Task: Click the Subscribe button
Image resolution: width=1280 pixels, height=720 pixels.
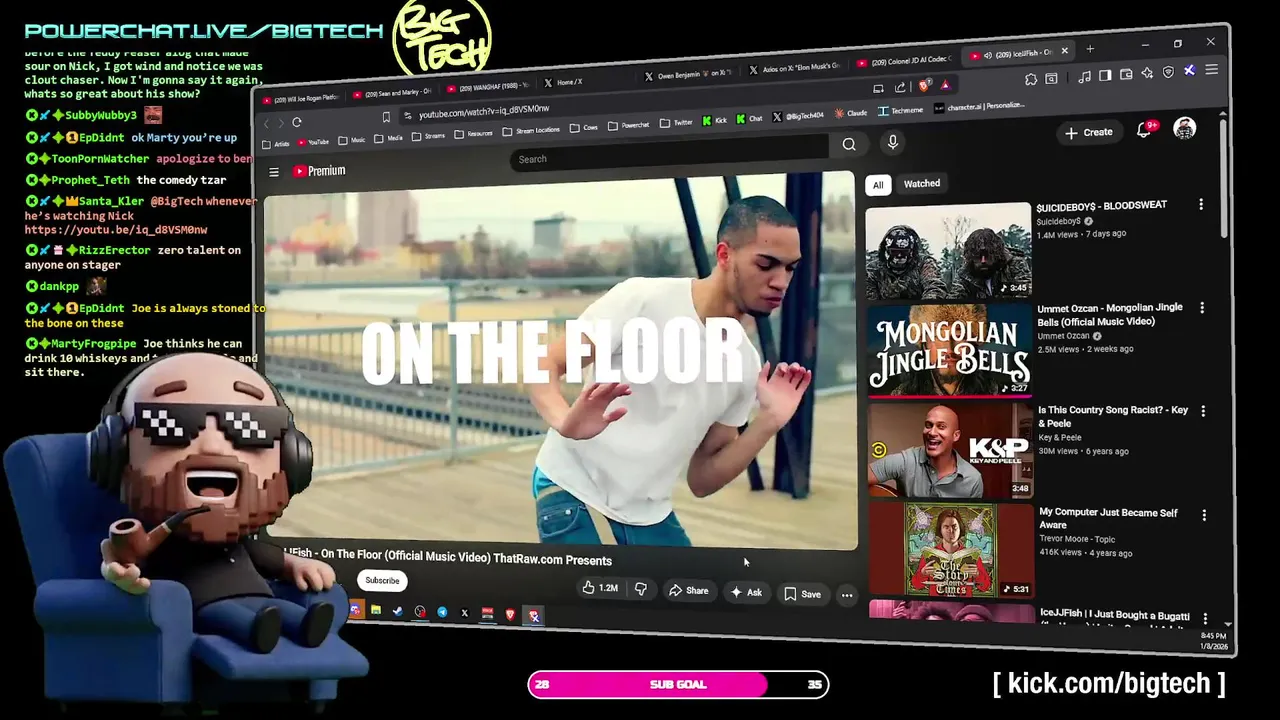Action: (382, 581)
